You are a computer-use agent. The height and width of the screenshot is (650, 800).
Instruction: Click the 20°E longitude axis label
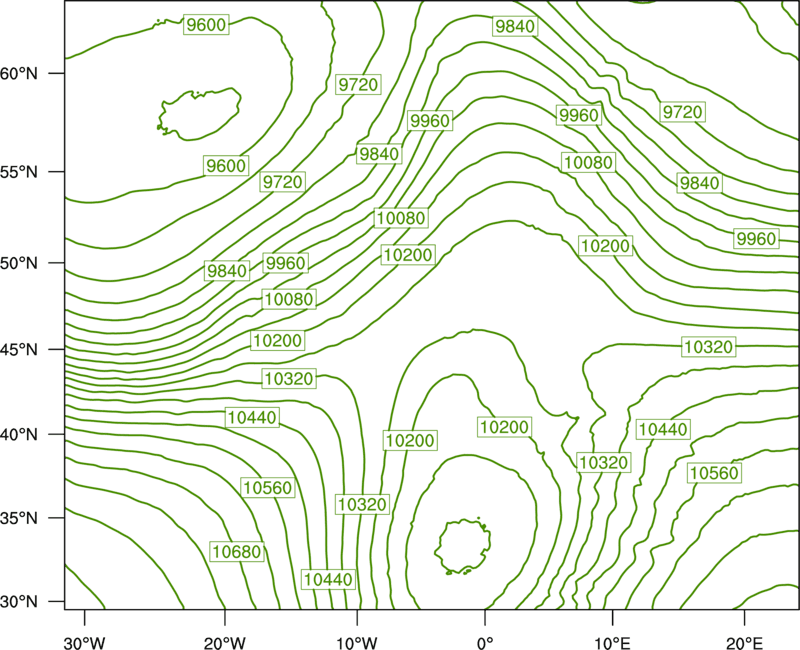744,643
